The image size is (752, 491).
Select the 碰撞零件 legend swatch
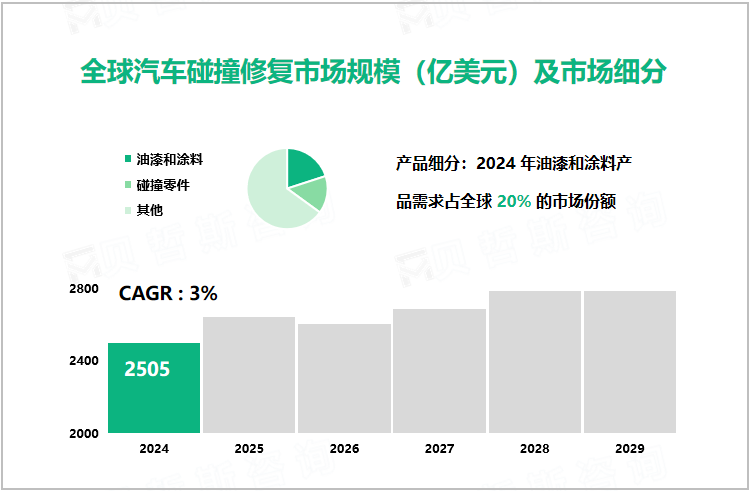128,185
